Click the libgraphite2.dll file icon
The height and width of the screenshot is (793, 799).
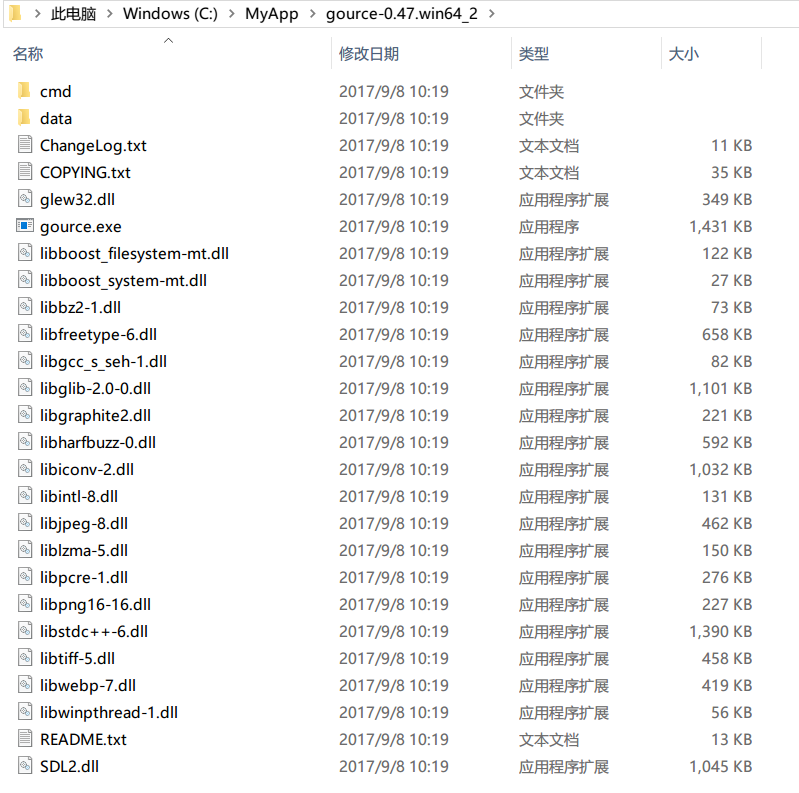point(25,415)
